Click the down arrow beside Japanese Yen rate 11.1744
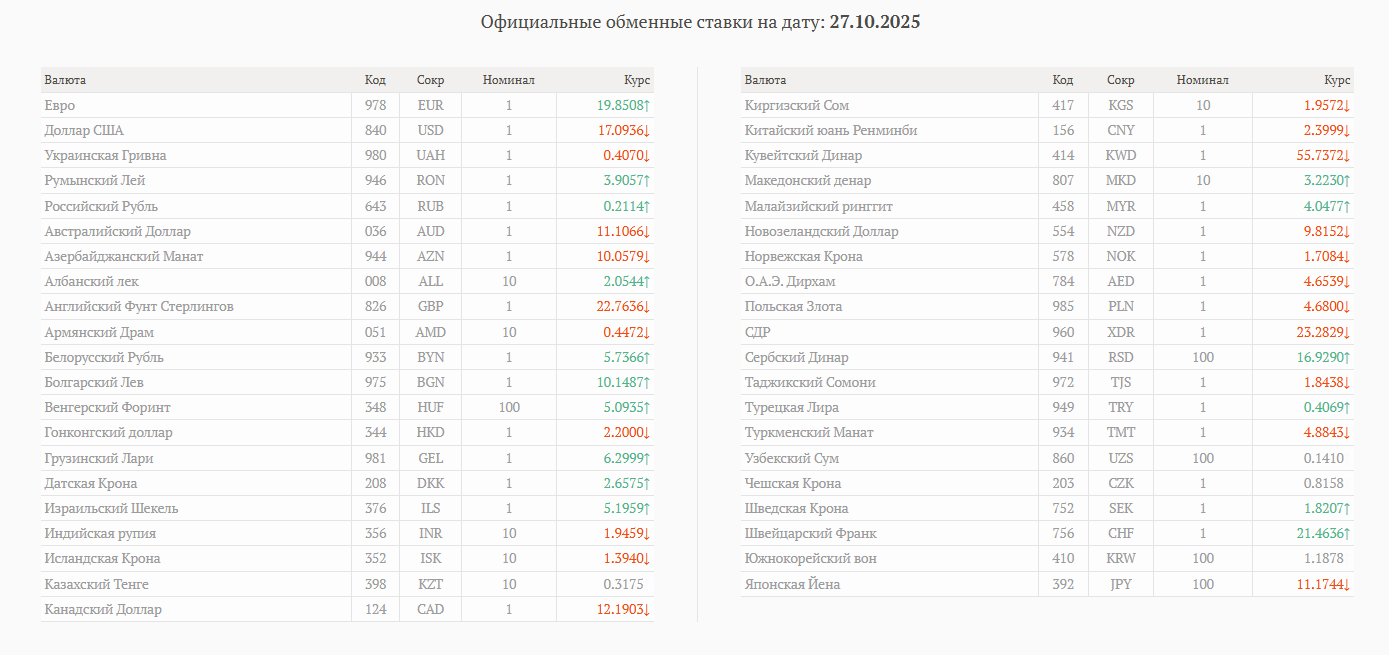This screenshot has width=1389, height=655. click(1347, 584)
